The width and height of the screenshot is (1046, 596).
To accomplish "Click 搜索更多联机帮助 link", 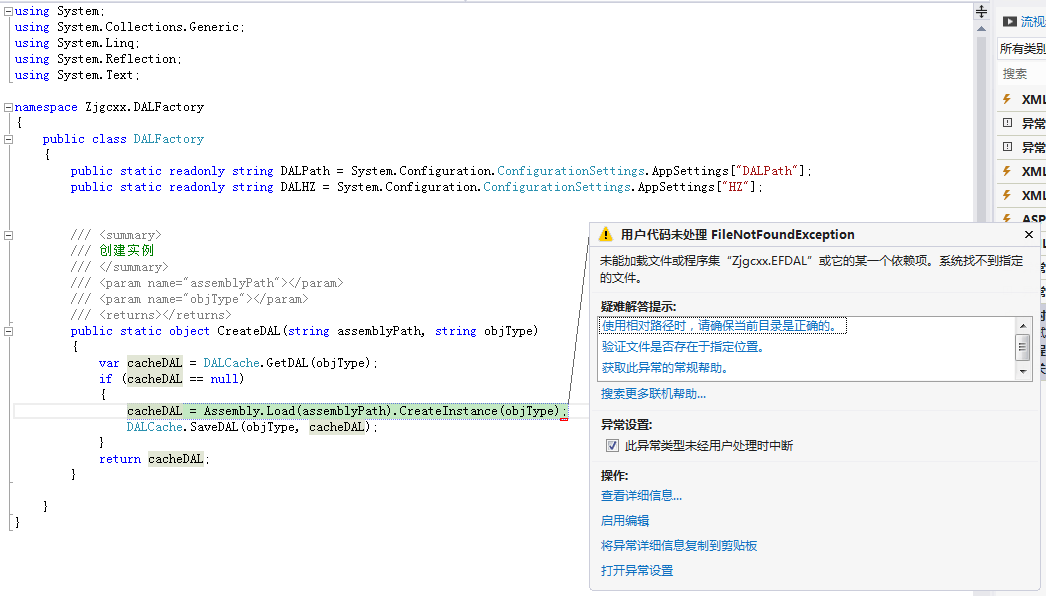I will click(x=653, y=394).
